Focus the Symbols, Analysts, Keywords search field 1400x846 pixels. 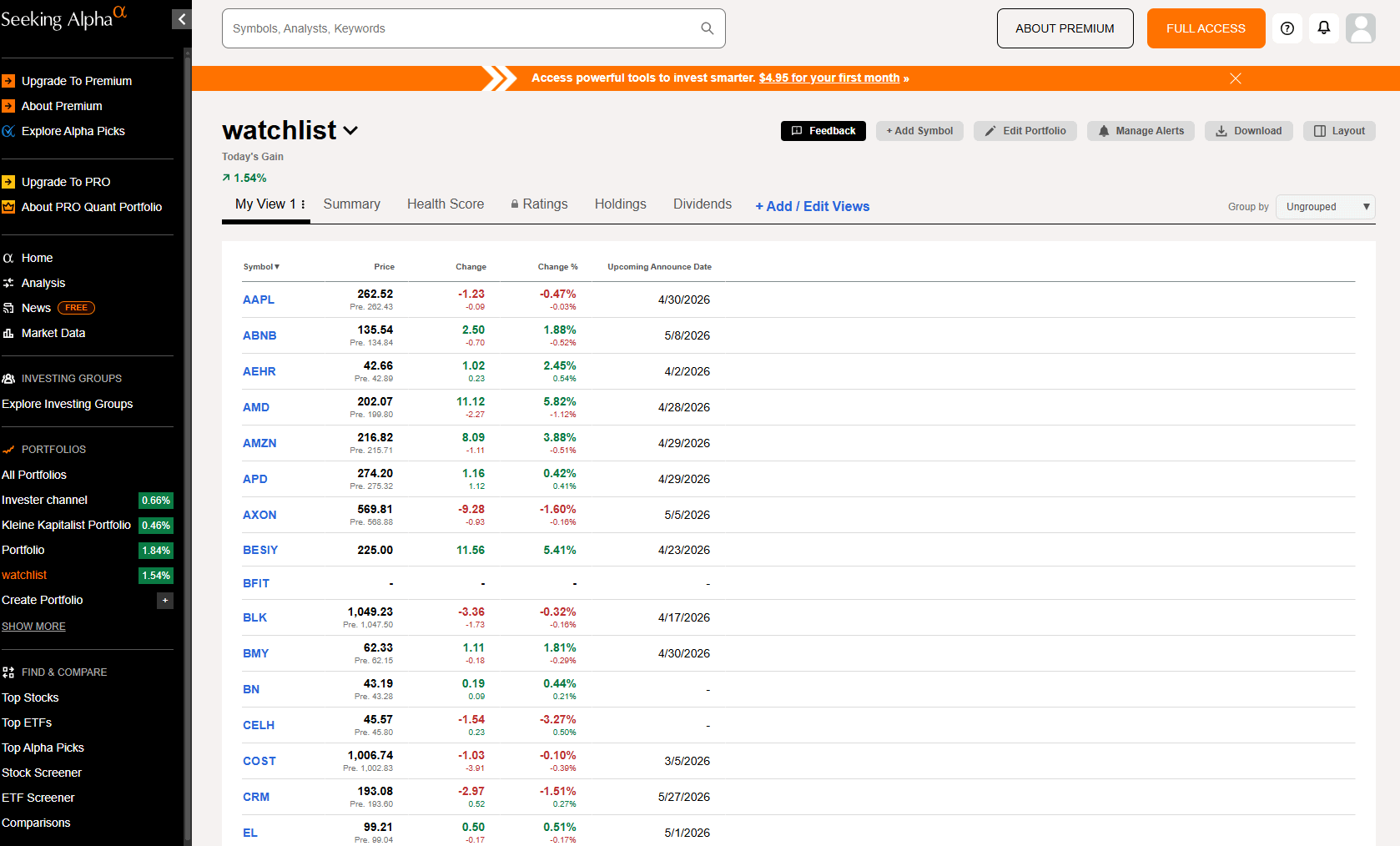(x=474, y=28)
